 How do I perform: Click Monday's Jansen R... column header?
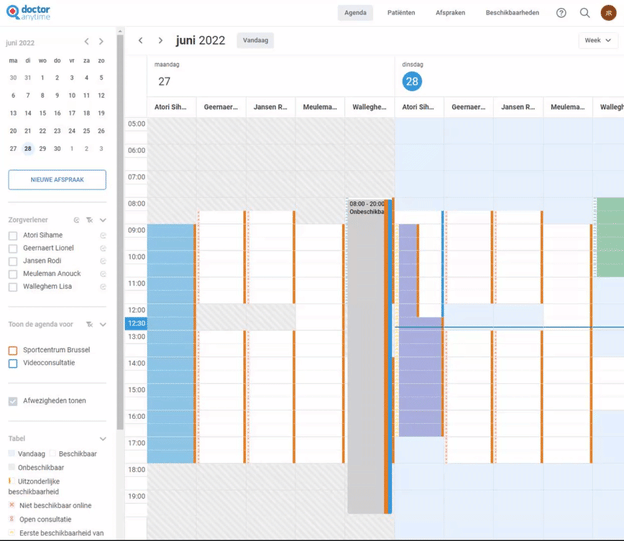[x=271, y=107]
